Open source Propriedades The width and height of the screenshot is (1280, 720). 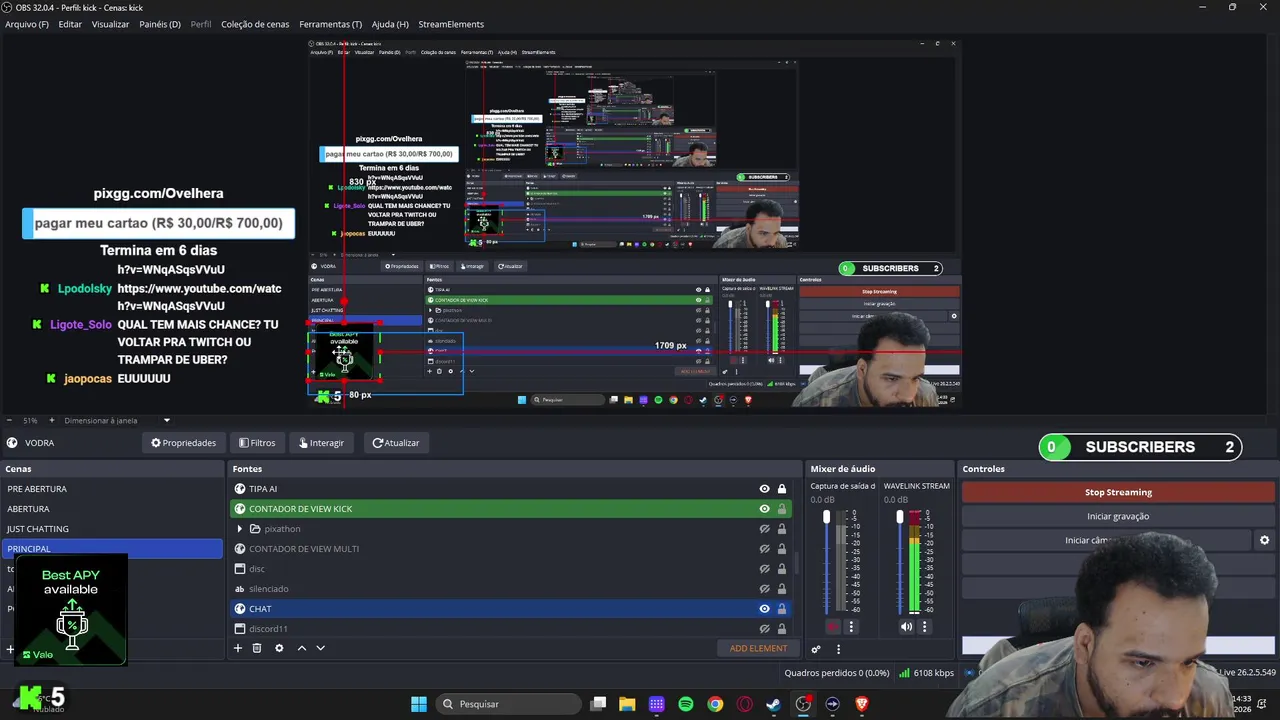click(x=183, y=443)
